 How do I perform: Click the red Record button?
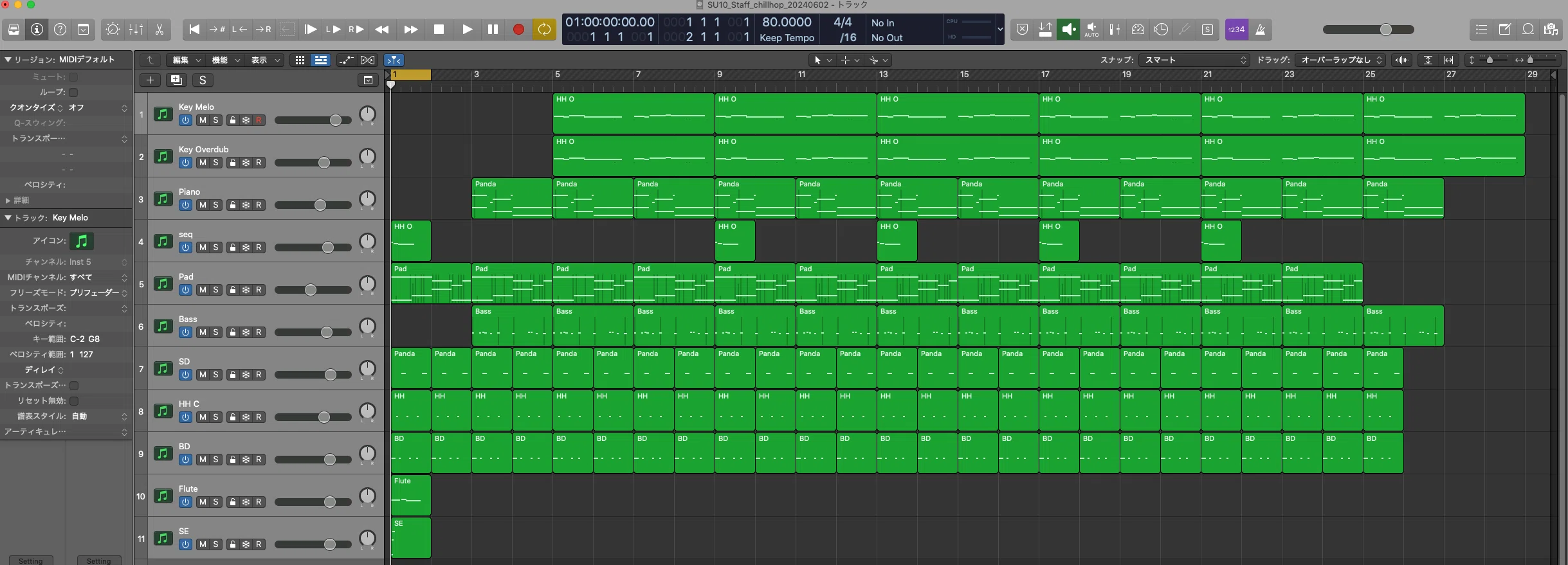(518, 30)
